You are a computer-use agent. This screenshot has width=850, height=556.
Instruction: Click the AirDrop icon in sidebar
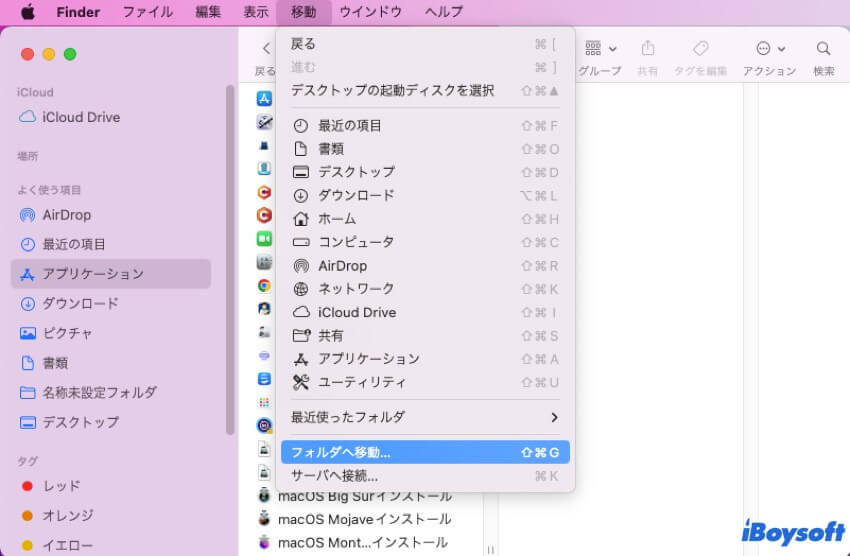coord(27,215)
